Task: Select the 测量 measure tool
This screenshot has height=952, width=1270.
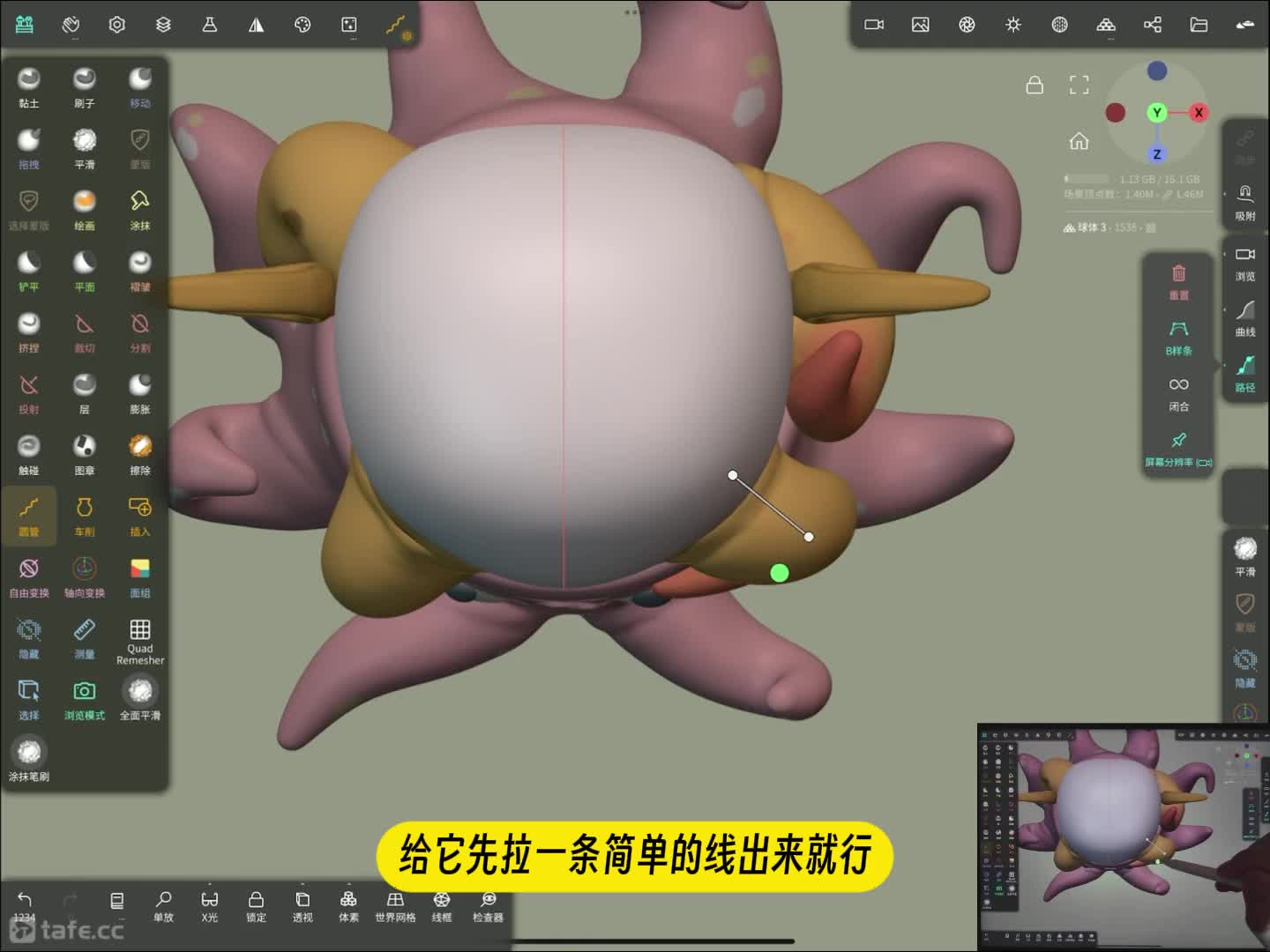Action: [x=85, y=638]
